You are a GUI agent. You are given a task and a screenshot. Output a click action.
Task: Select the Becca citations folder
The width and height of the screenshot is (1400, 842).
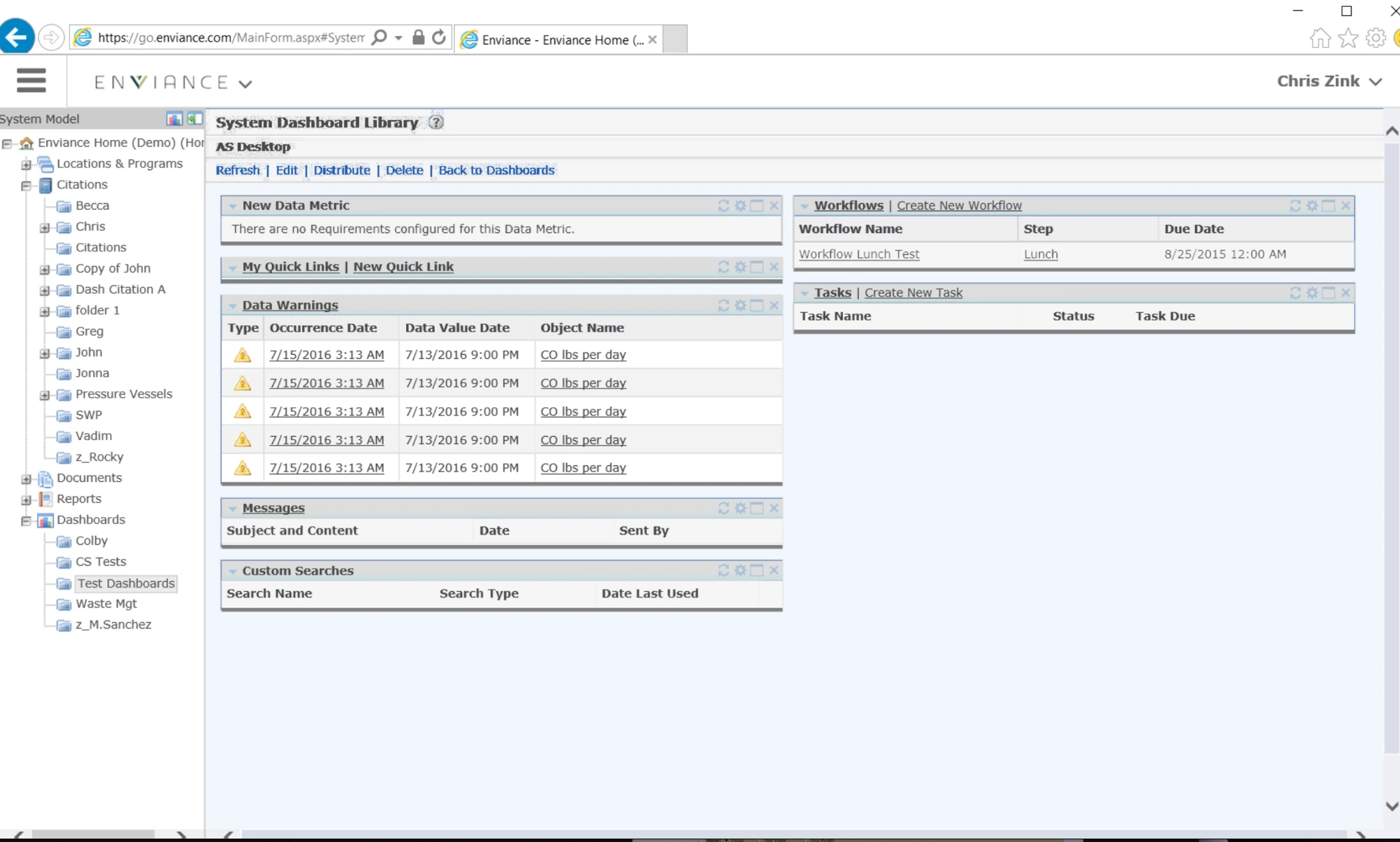(92, 205)
